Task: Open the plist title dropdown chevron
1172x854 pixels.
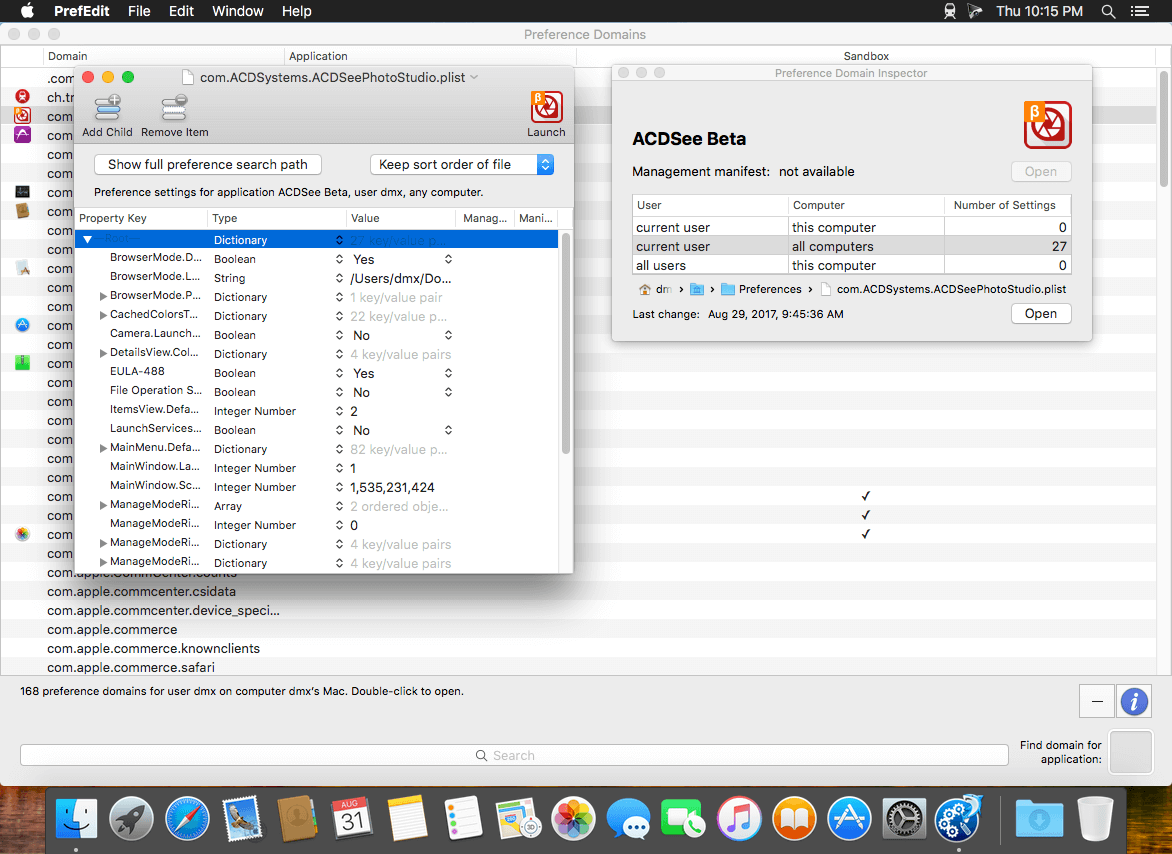Action: click(x=475, y=77)
